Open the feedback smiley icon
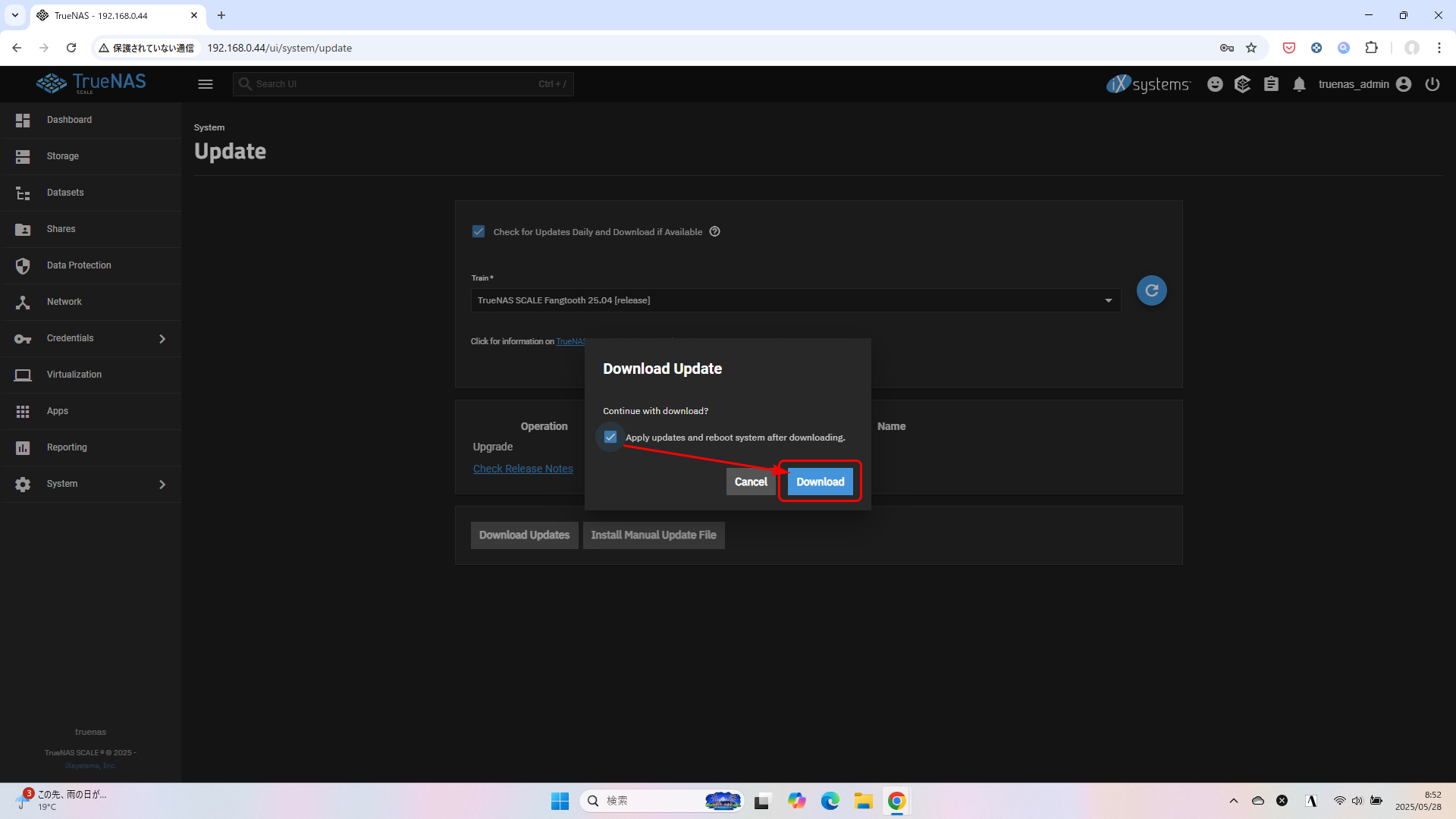Viewport: 1456px width, 819px height. [x=1215, y=84]
